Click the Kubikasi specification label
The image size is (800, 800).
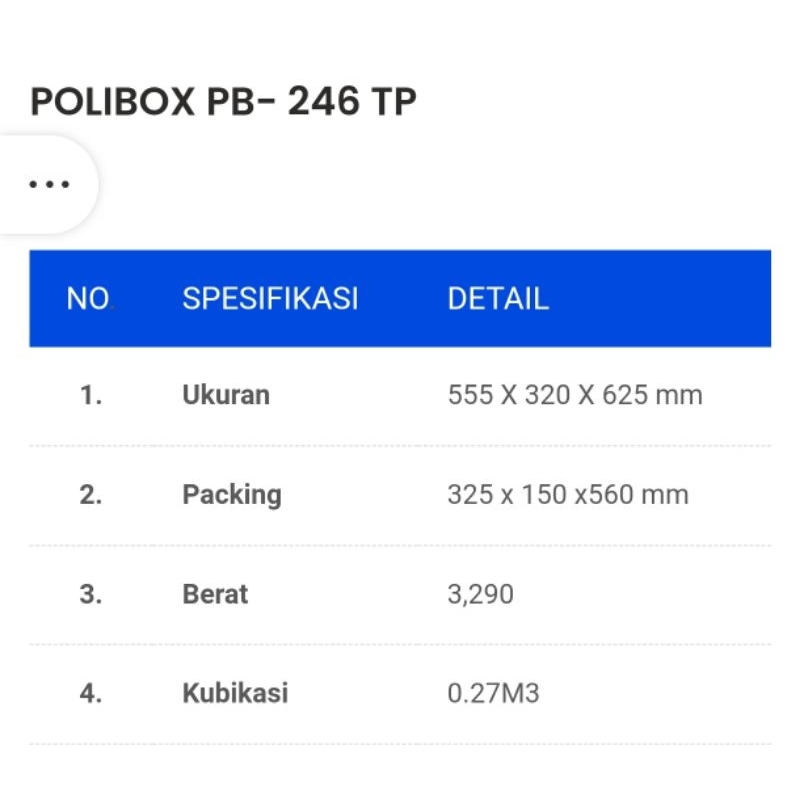coord(235,693)
